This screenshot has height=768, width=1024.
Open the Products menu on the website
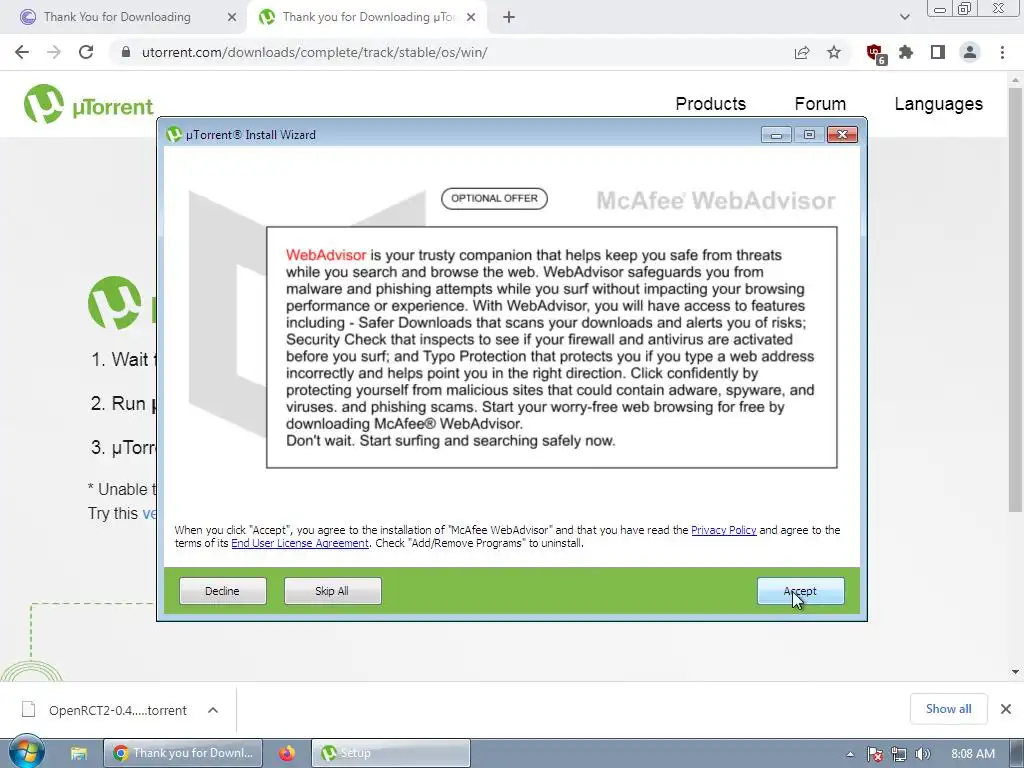click(x=711, y=104)
